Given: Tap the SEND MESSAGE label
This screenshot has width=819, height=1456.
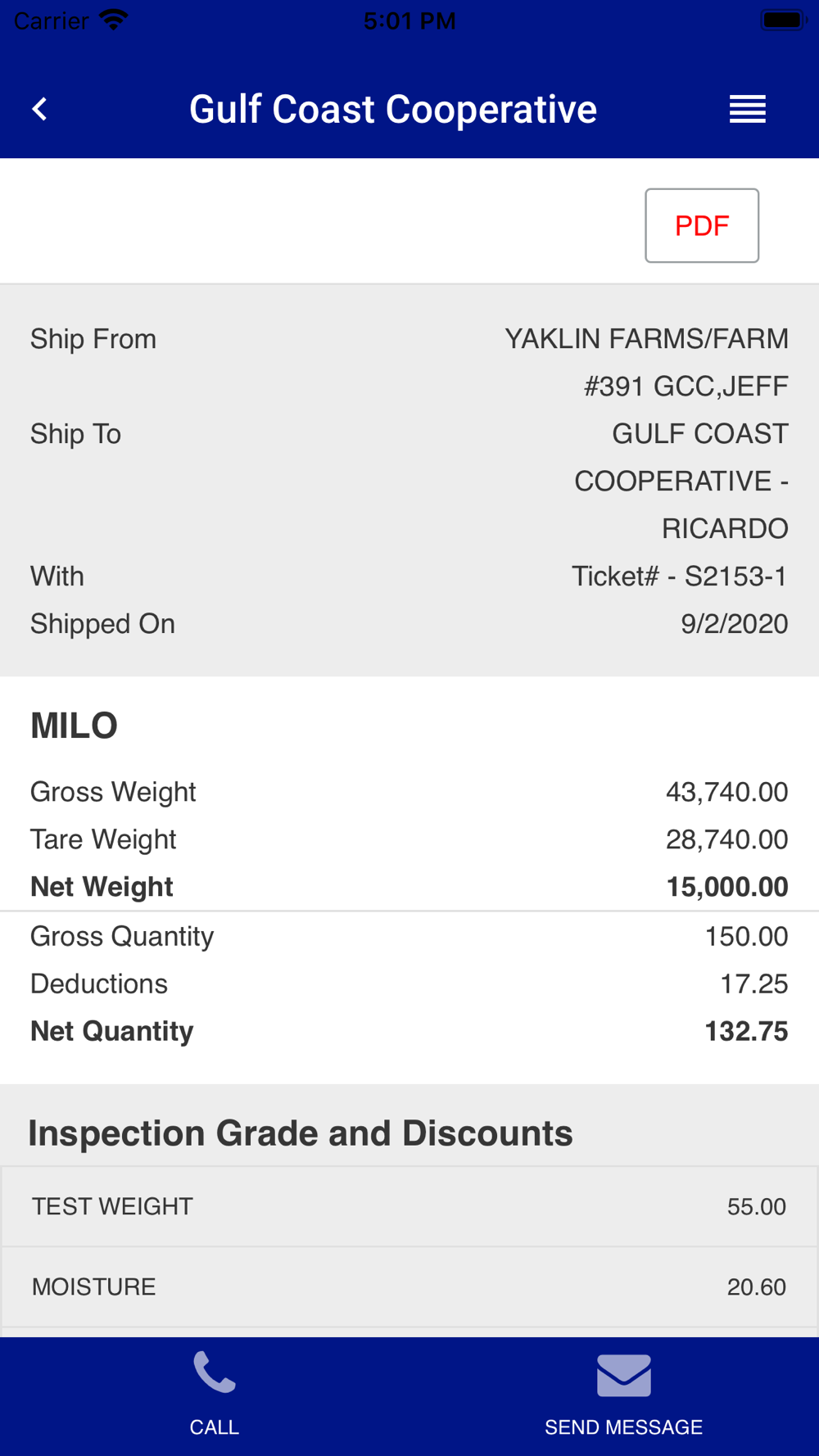Looking at the screenshot, I should (624, 1427).
